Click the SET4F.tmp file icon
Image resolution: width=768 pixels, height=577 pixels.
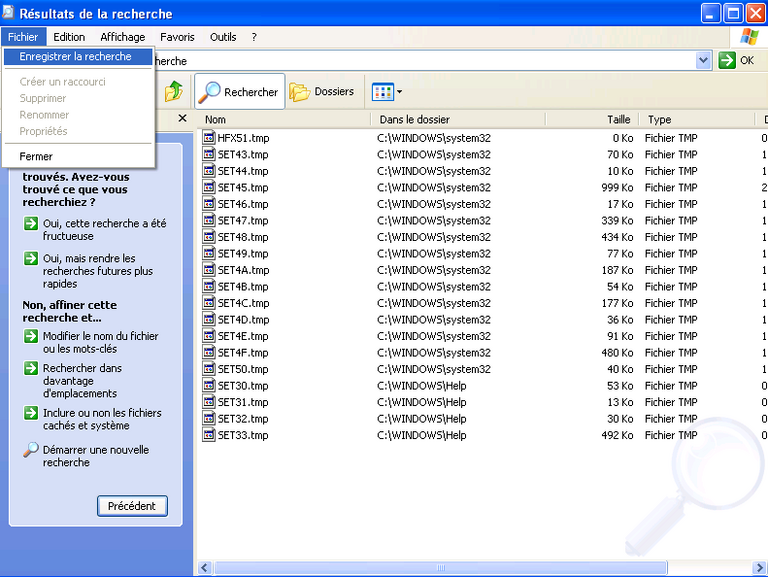click(209, 352)
